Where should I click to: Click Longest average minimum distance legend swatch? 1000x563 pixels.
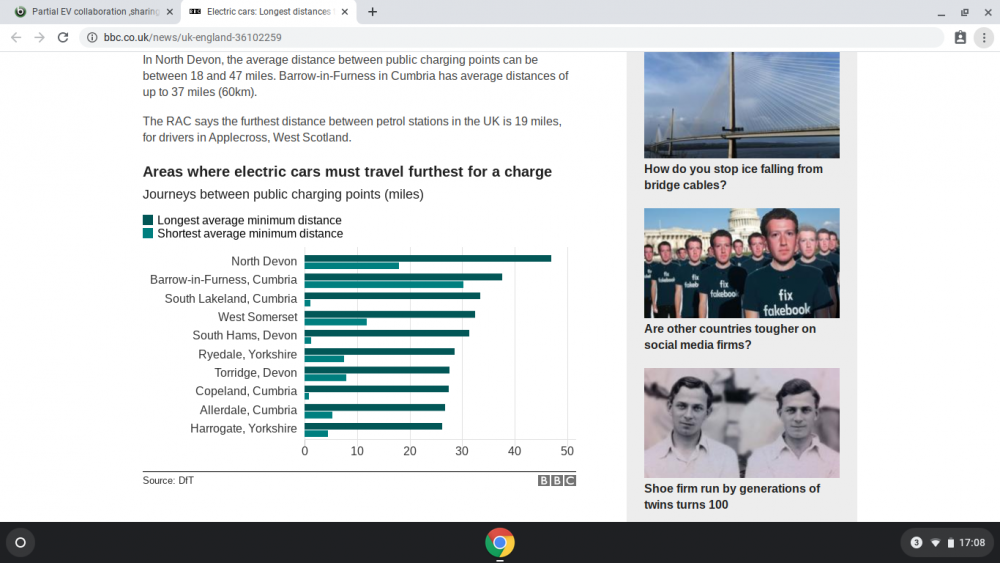(148, 220)
